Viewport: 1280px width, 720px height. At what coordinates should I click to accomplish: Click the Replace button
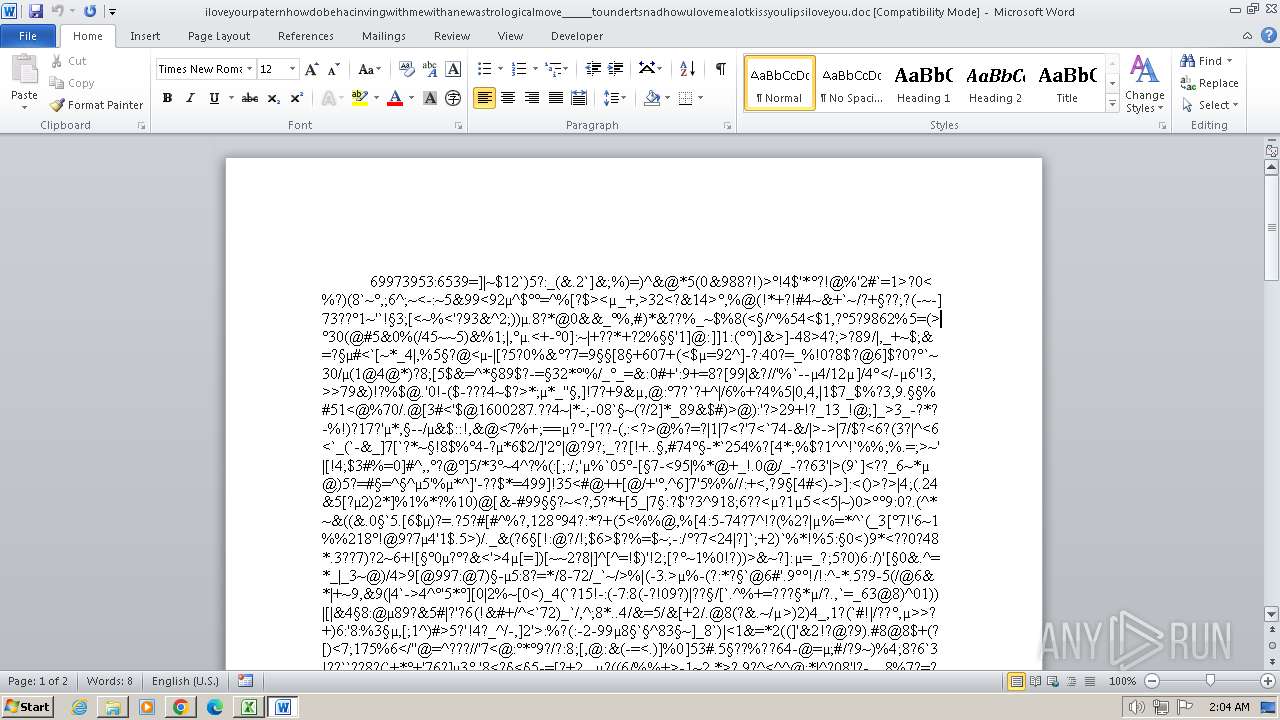[1209, 83]
